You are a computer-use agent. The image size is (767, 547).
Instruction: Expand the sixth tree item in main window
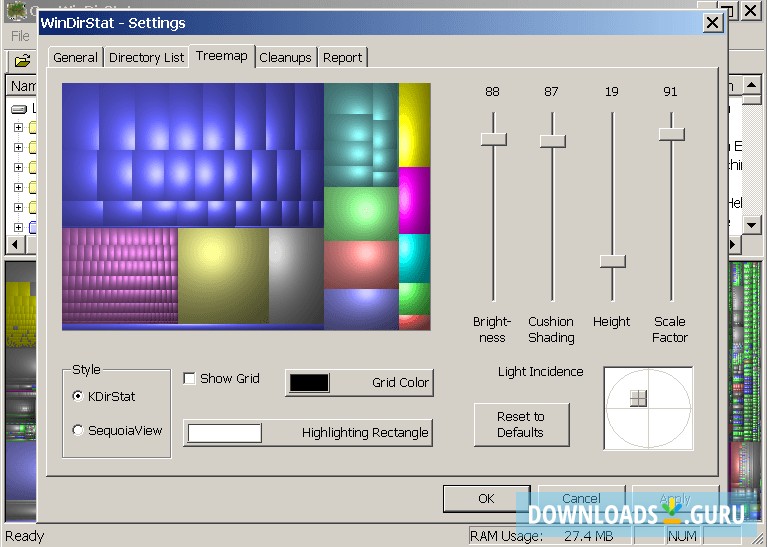(18, 228)
